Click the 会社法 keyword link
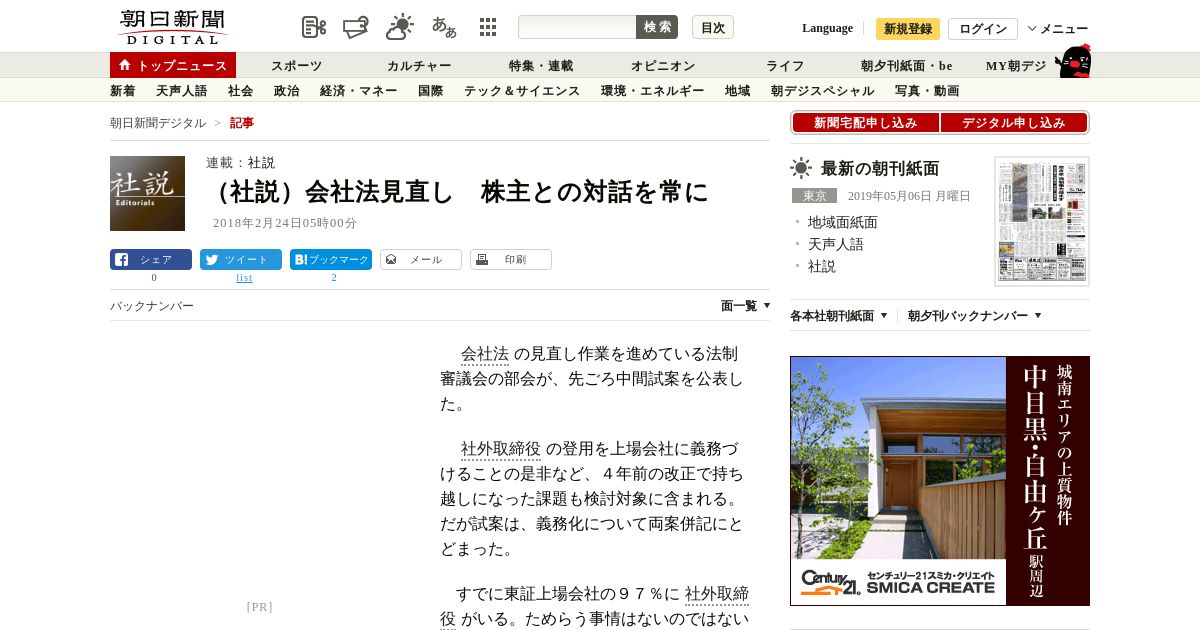The image size is (1200, 630). (x=485, y=354)
